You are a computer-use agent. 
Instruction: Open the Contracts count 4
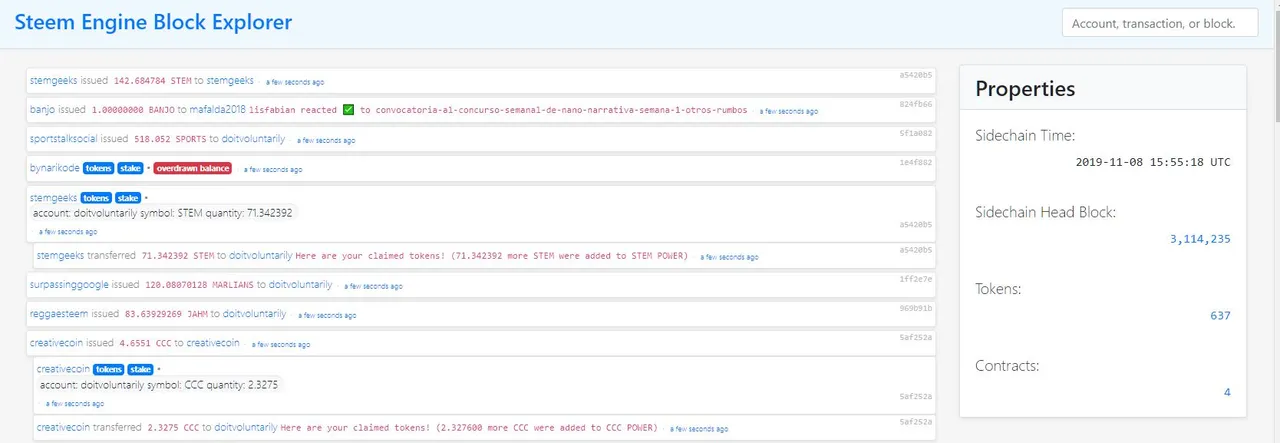tap(1227, 392)
